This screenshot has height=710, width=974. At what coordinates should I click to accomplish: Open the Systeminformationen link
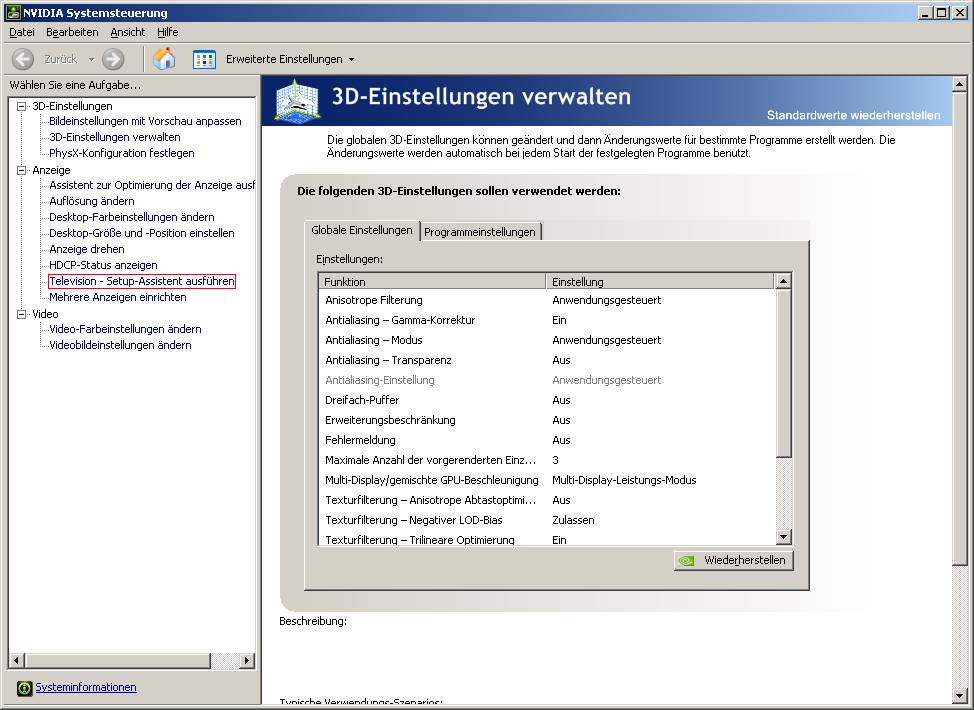[x=86, y=687]
